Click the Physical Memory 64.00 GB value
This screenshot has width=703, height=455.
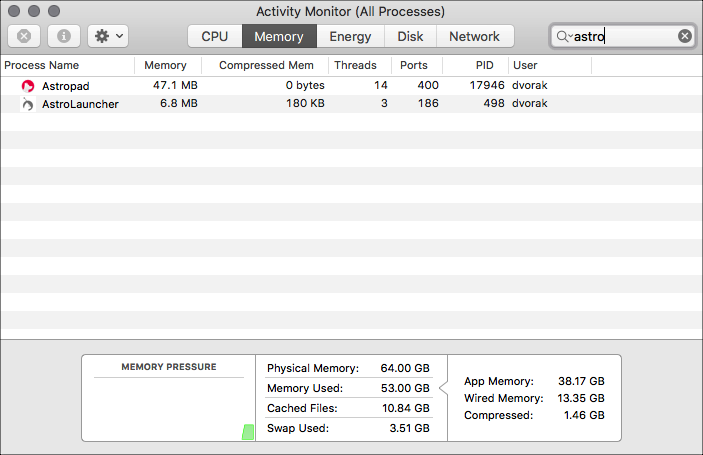[x=405, y=368]
